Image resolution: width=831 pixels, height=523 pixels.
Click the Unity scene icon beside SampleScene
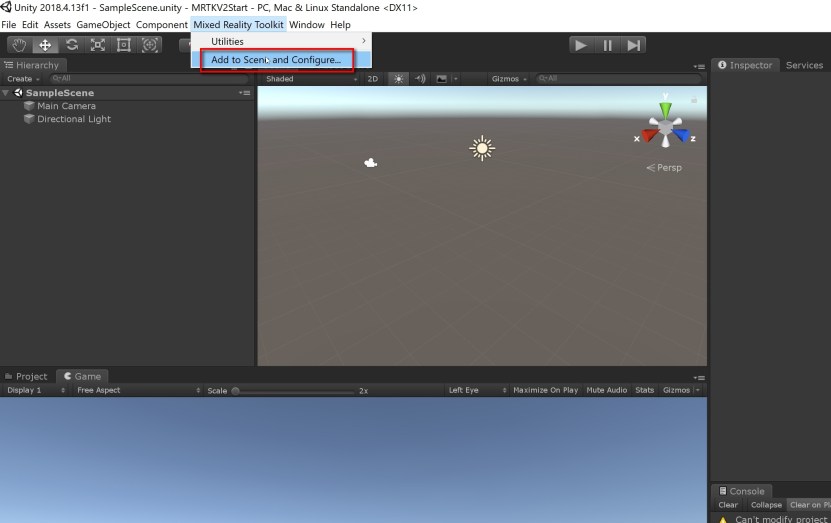[x=19, y=93]
